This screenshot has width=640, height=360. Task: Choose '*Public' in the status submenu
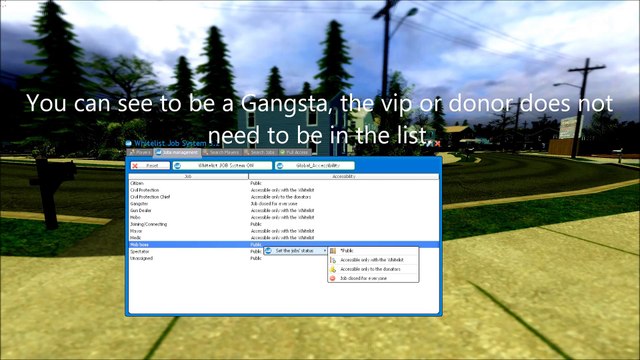373,251
